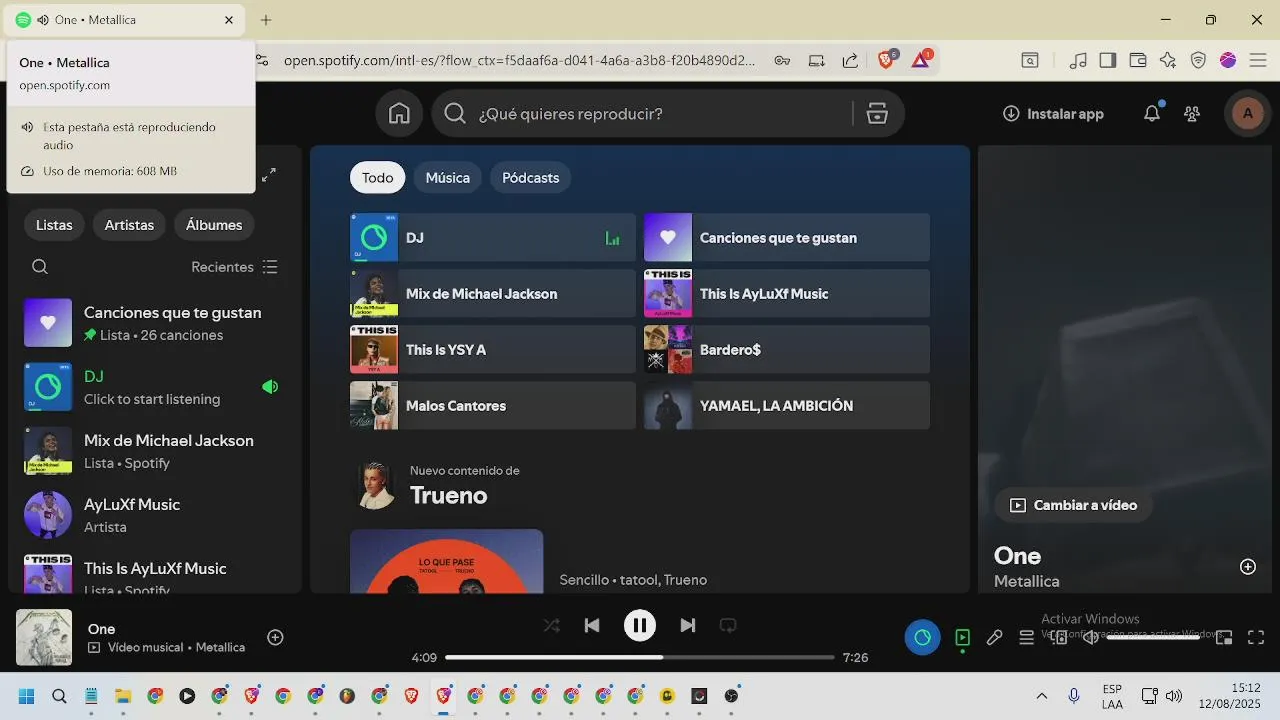
Task: Click Windows taskbar search icon
Action: (59, 696)
